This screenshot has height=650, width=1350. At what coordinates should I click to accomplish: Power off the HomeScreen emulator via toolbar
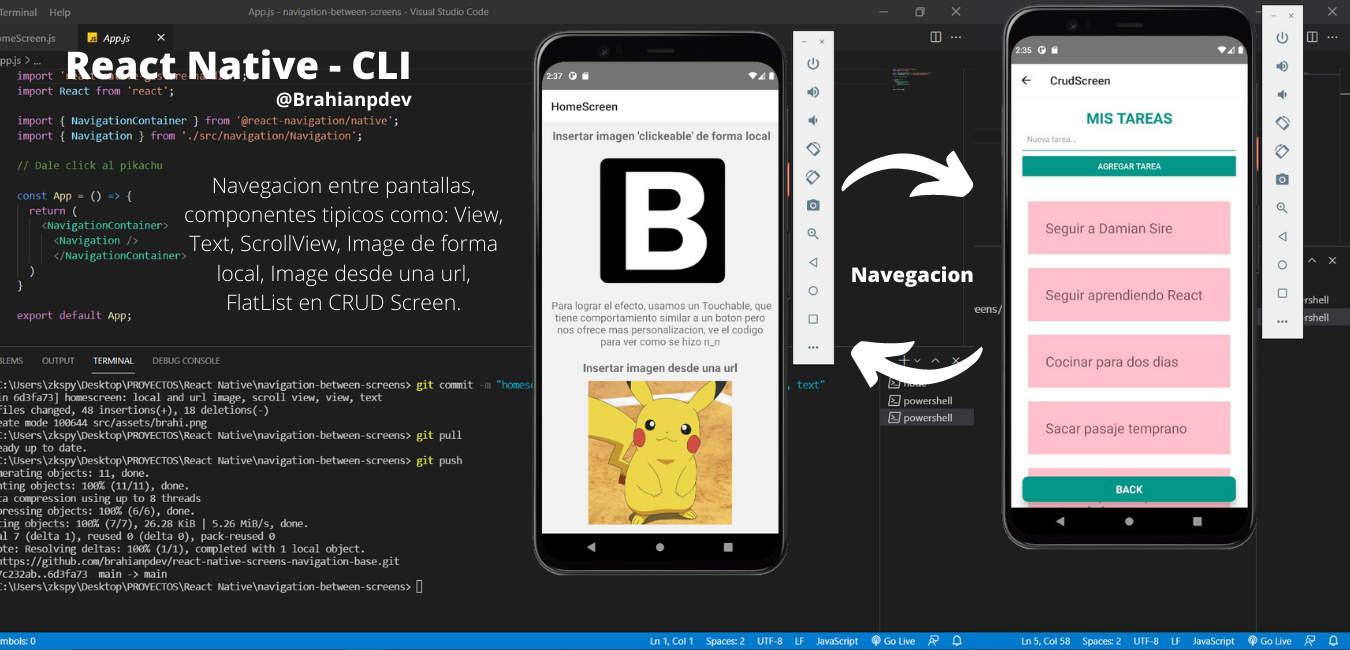[813, 64]
